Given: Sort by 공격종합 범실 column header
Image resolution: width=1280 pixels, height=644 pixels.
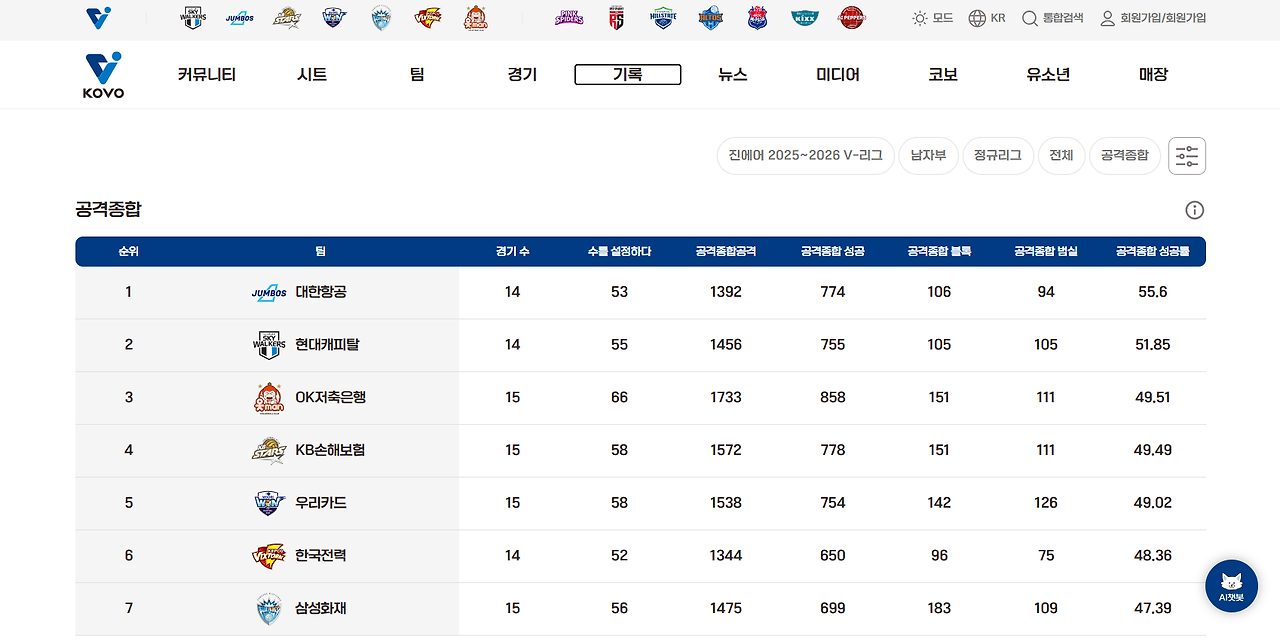Looking at the screenshot, I should click(x=1046, y=252).
